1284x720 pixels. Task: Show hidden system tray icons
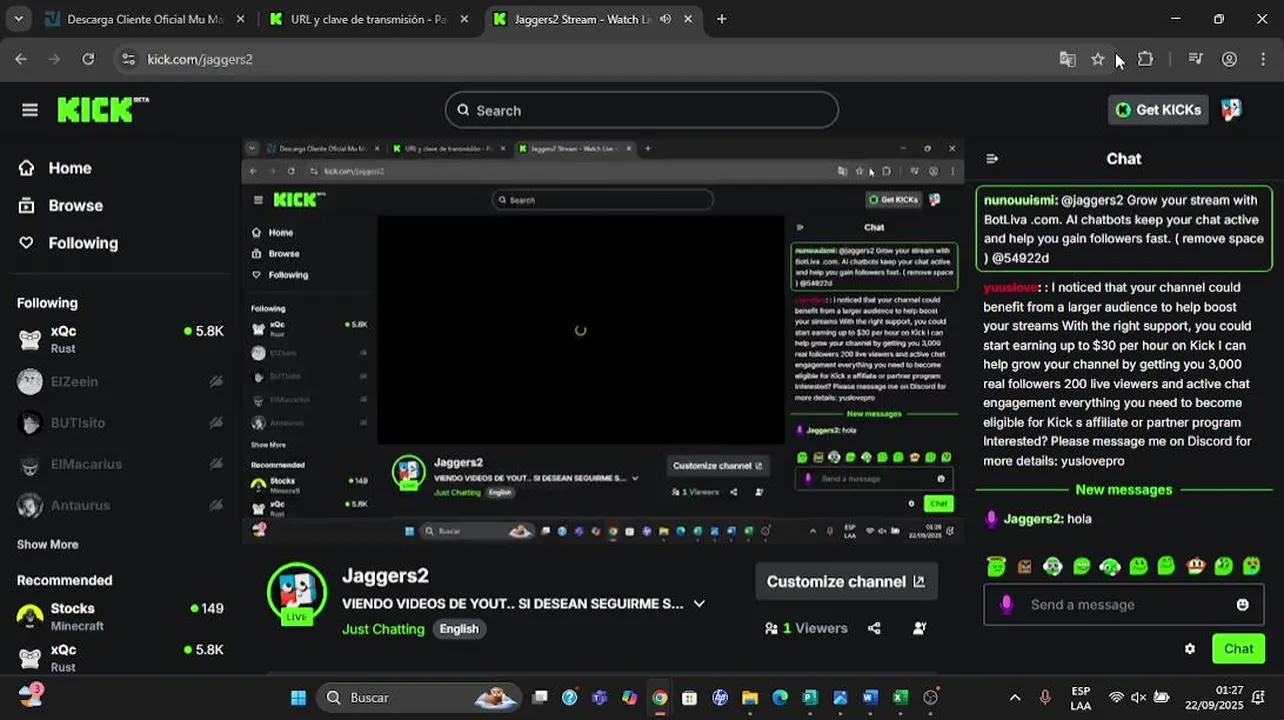coord(1015,697)
